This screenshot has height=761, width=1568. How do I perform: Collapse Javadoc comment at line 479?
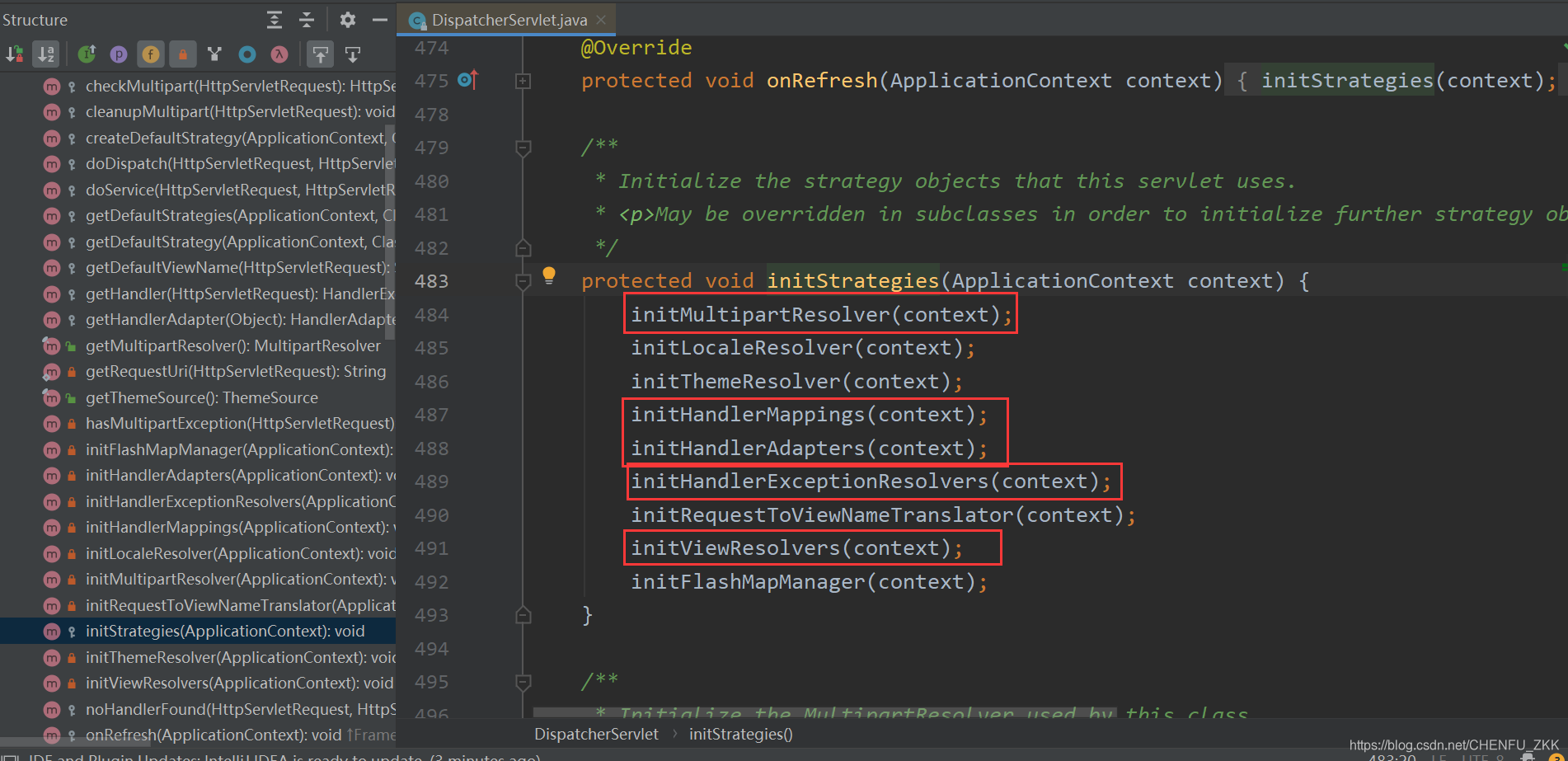coord(523,148)
